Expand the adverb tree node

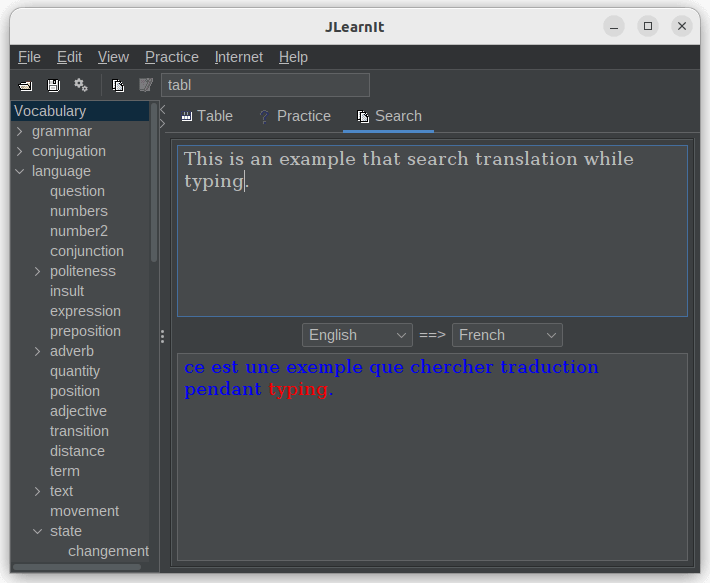tap(38, 352)
